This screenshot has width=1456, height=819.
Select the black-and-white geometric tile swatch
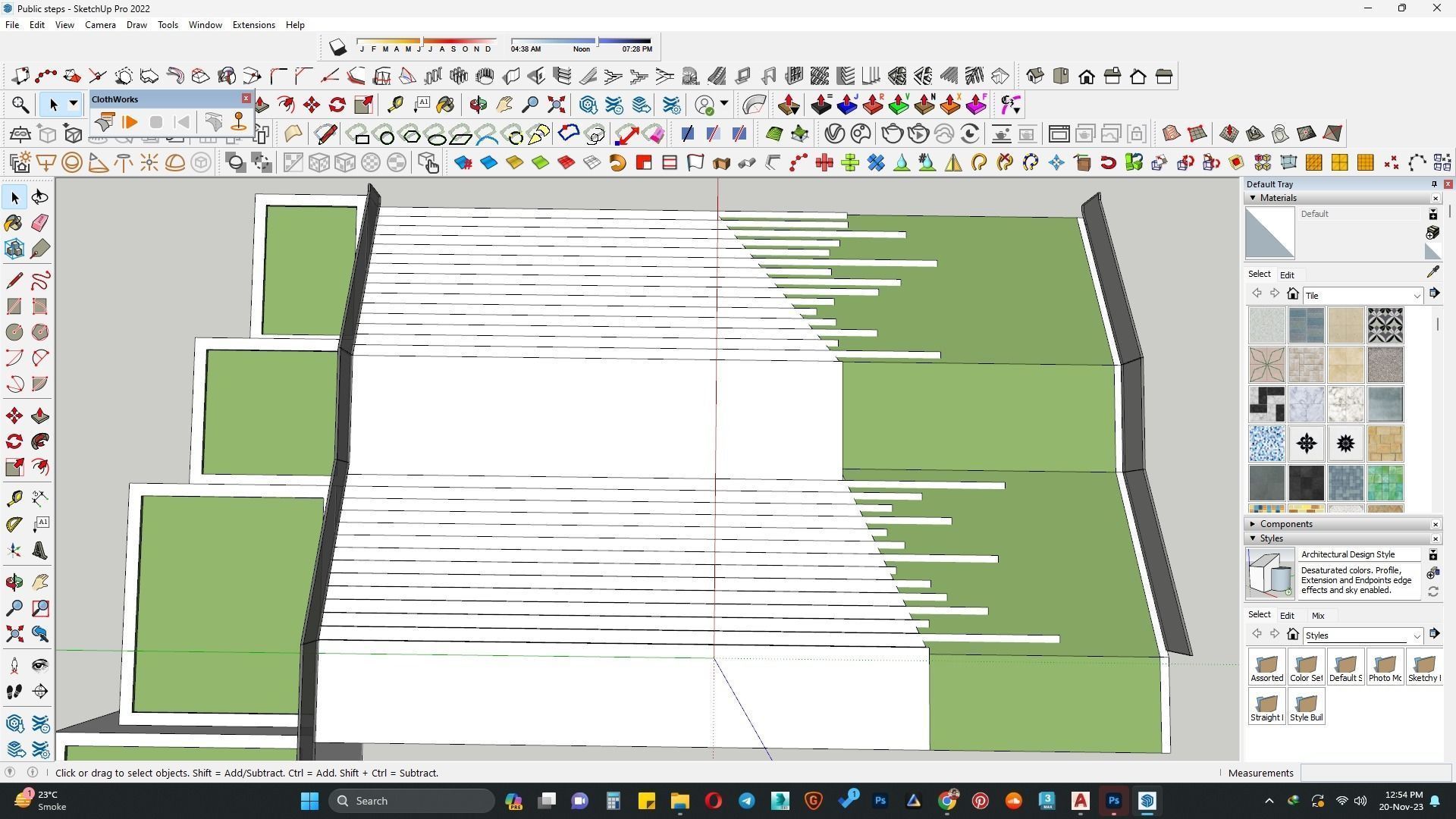(x=1385, y=325)
